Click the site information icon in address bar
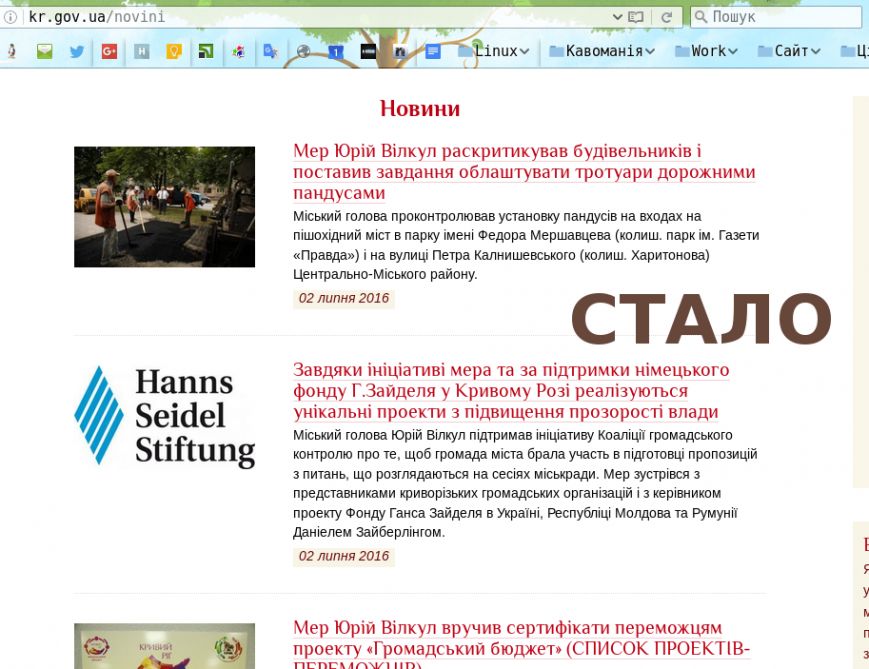This screenshot has width=869, height=669. (10, 17)
